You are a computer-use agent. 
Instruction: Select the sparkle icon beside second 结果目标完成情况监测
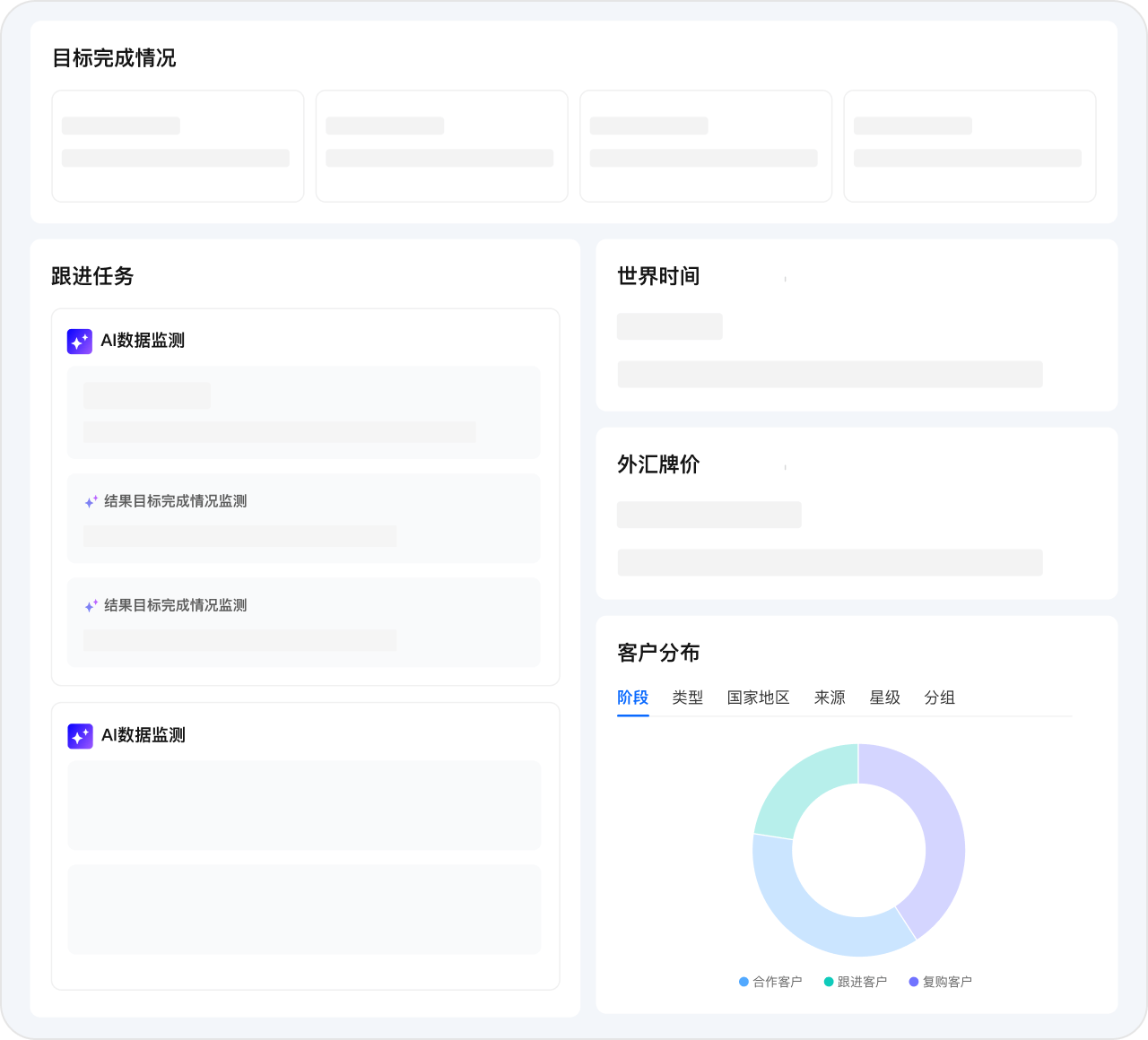point(91,605)
